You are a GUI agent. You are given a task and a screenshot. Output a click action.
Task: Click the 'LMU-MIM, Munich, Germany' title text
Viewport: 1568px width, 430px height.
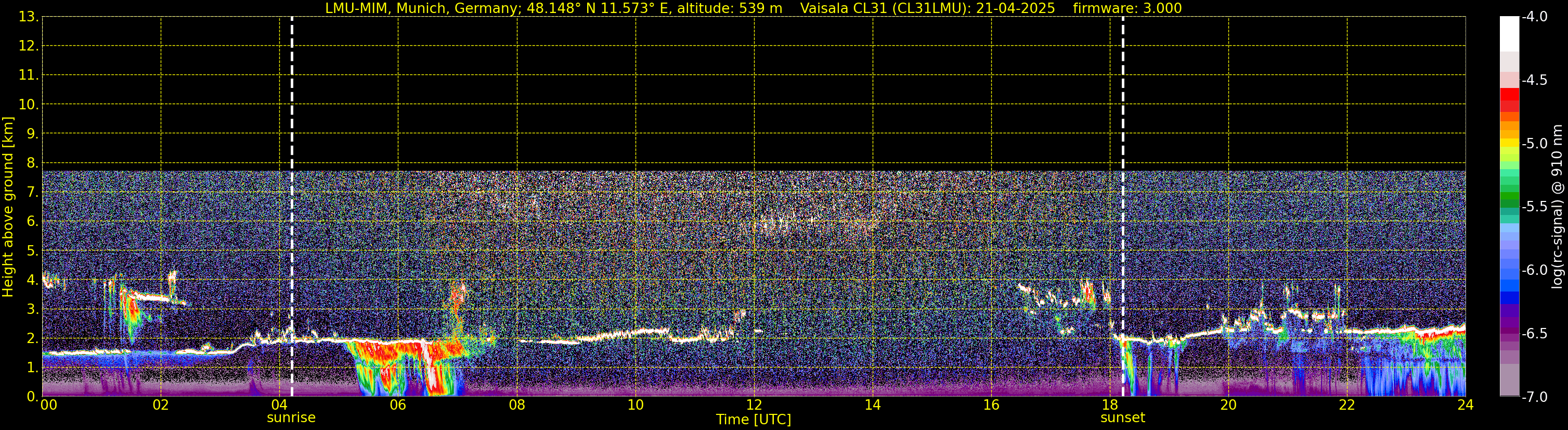(417, 8)
